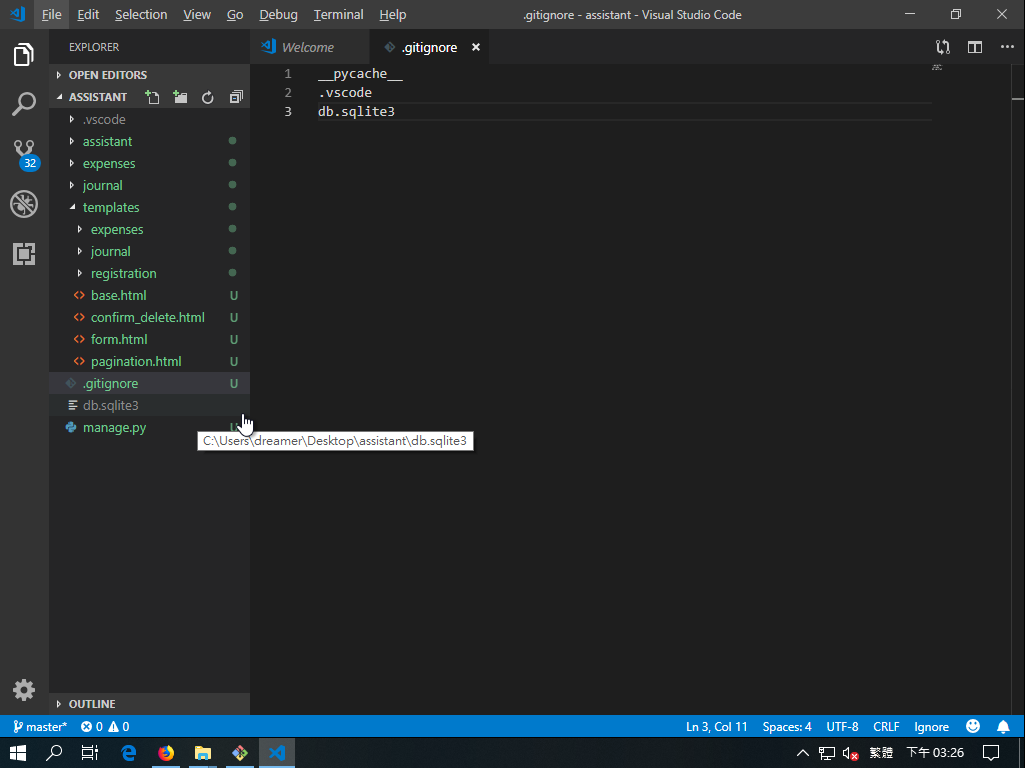Viewport: 1025px width, 768px height.
Task: Collapse all folders in explorer
Action: tap(236, 97)
